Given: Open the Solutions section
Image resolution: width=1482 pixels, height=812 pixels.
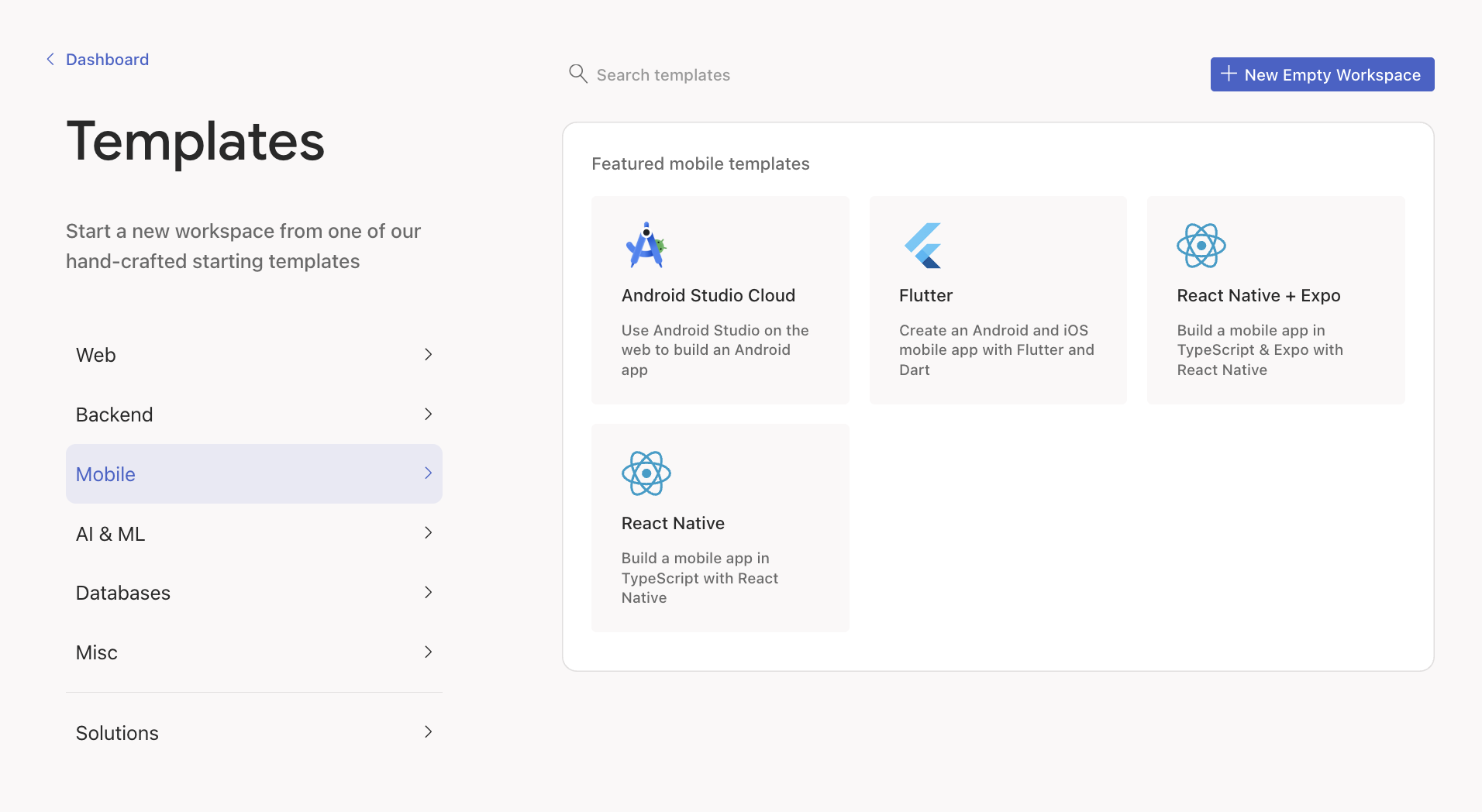Looking at the screenshot, I should pyautogui.click(x=254, y=732).
